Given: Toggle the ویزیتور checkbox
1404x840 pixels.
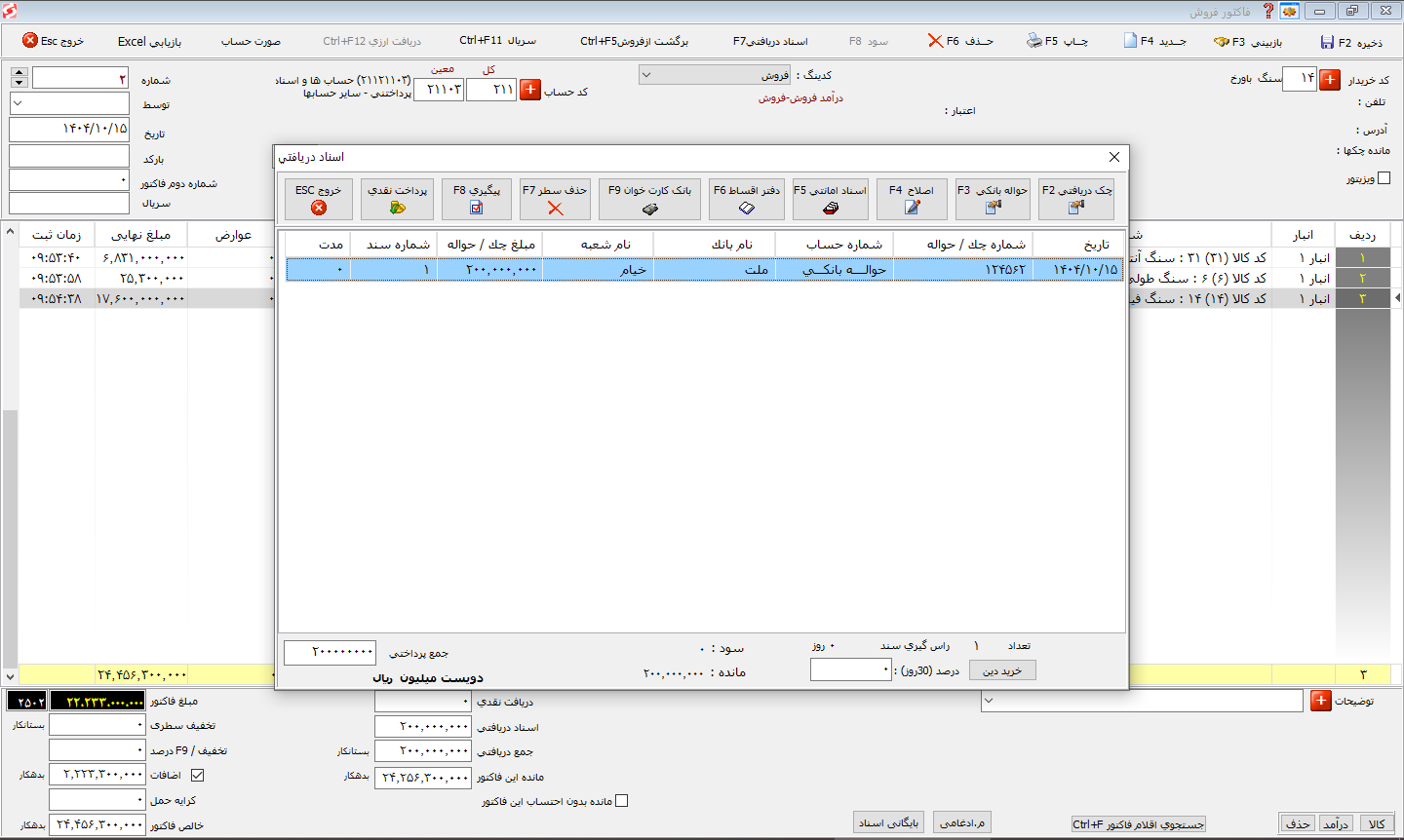Looking at the screenshot, I should (x=1384, y=178).
